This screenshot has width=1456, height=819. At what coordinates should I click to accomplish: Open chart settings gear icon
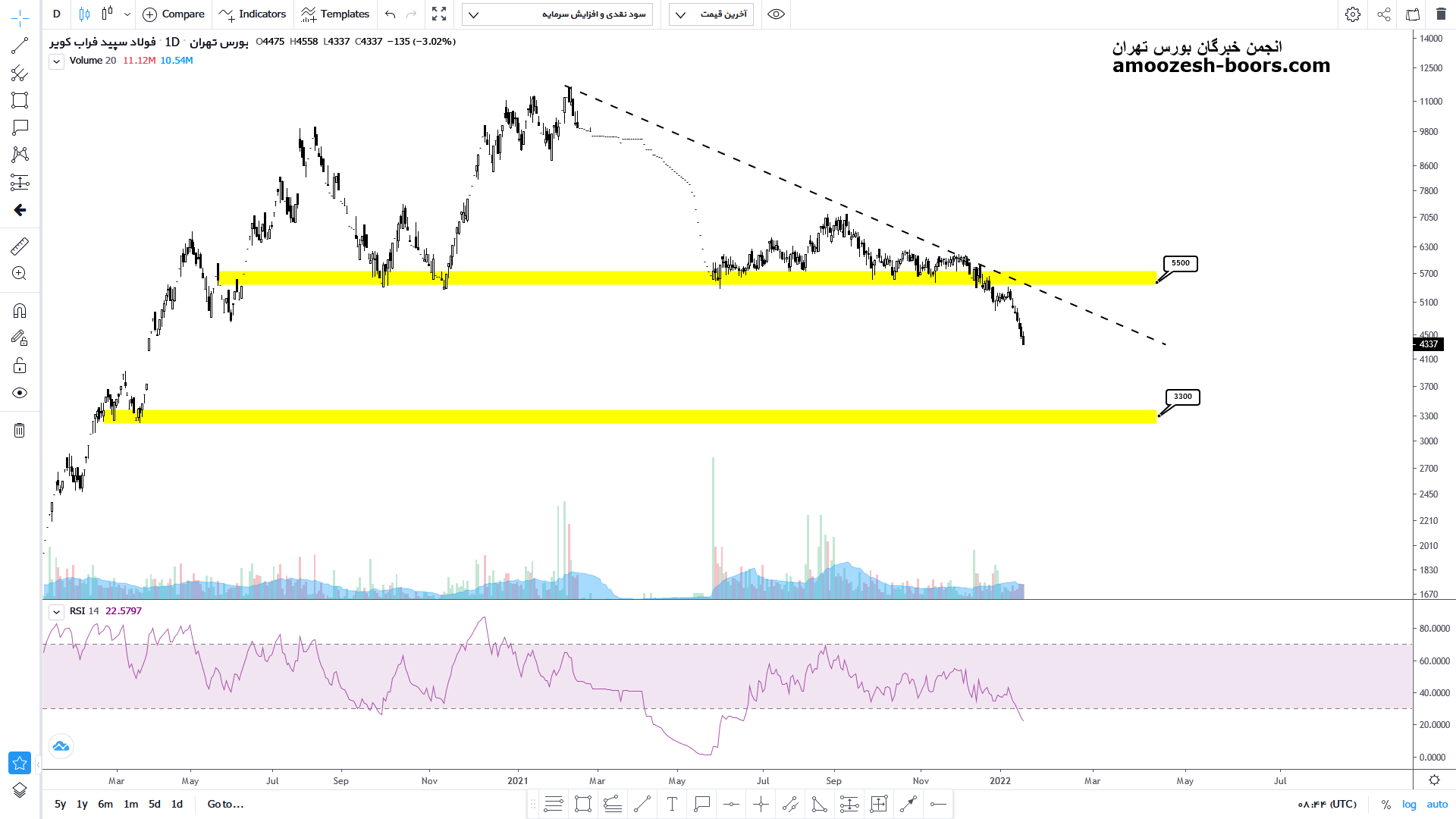pos(1353,14)
